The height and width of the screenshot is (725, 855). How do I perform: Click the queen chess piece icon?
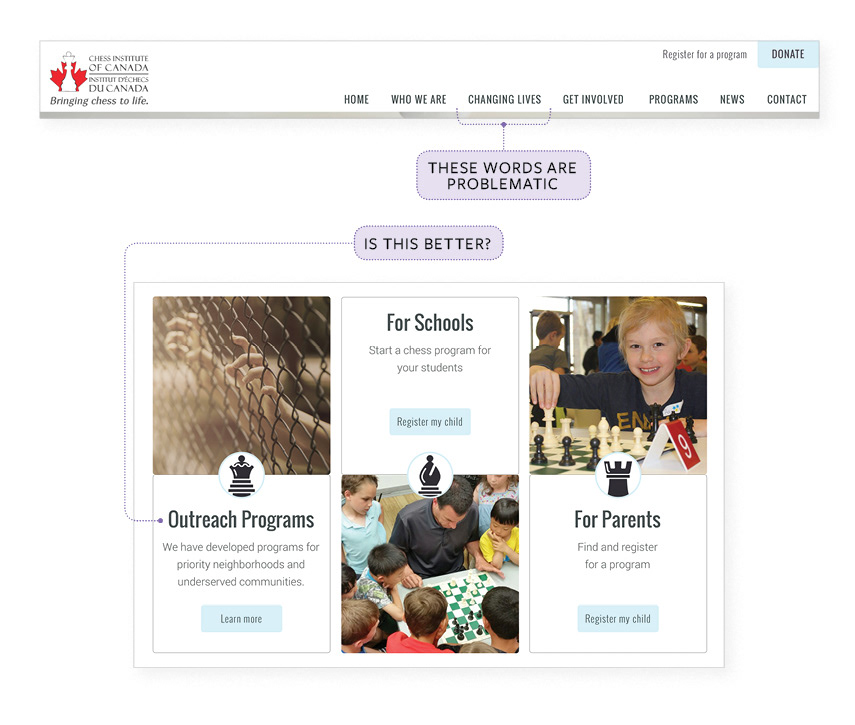coord(242,475)
